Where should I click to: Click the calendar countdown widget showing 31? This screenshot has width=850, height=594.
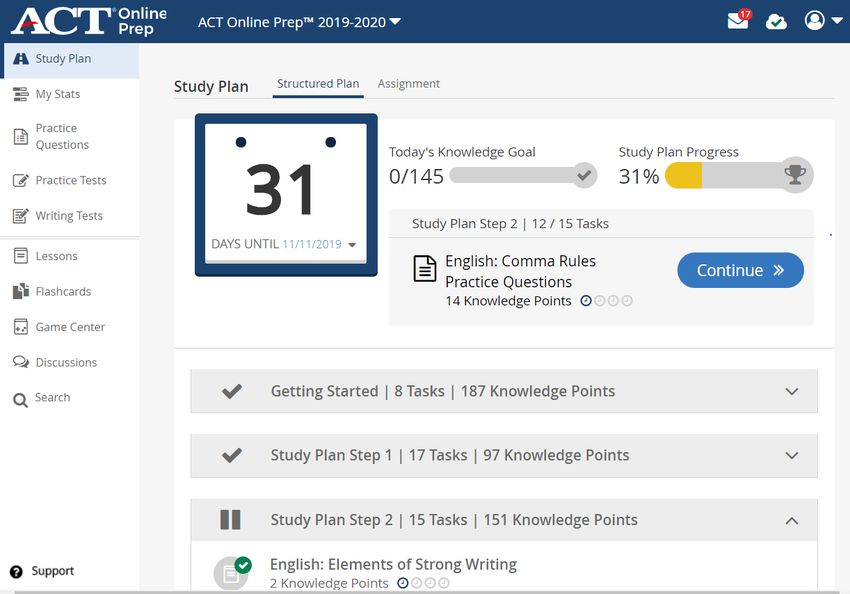coord(286,195)
